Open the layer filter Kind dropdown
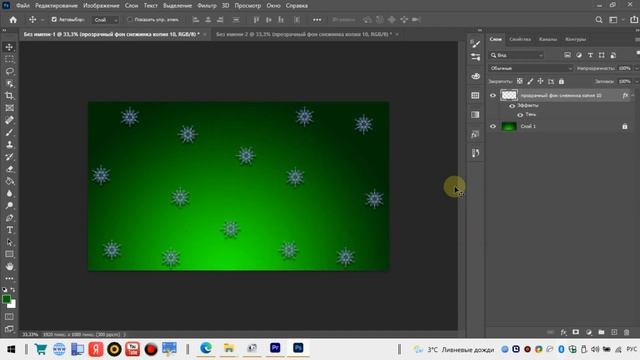This screenshot has height=360, width=640. (x=517, y=55)
